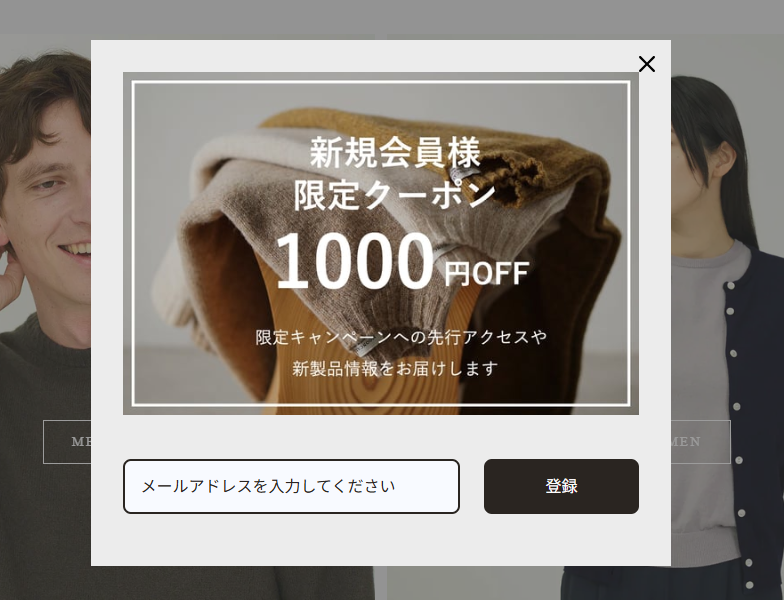784x600 pixels.
Task: Click the 新規会員様 headline text
Action: point(395,152)
